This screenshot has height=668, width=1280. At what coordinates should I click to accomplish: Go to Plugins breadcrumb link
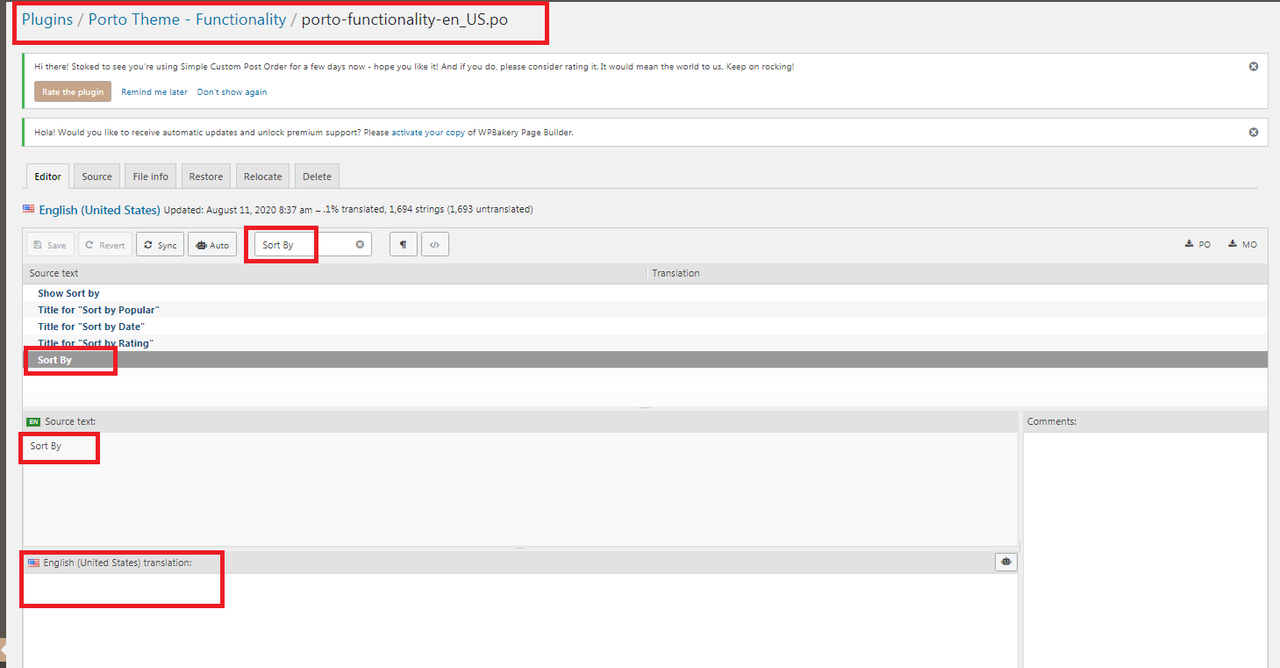click(x=47, y=19)
